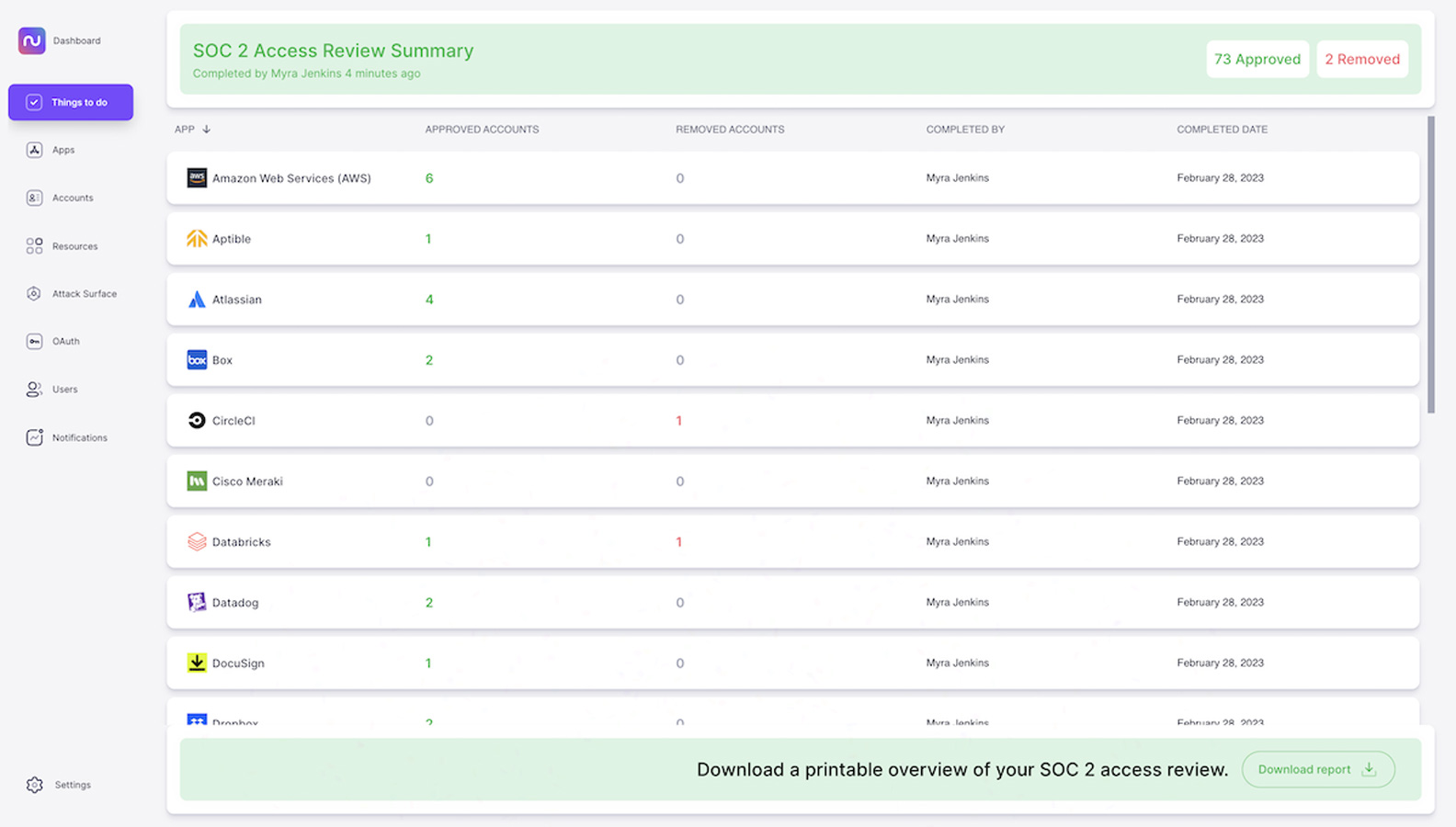Open Things to do section
This screenshot has width=1456, height=827.
pos(71,102)
